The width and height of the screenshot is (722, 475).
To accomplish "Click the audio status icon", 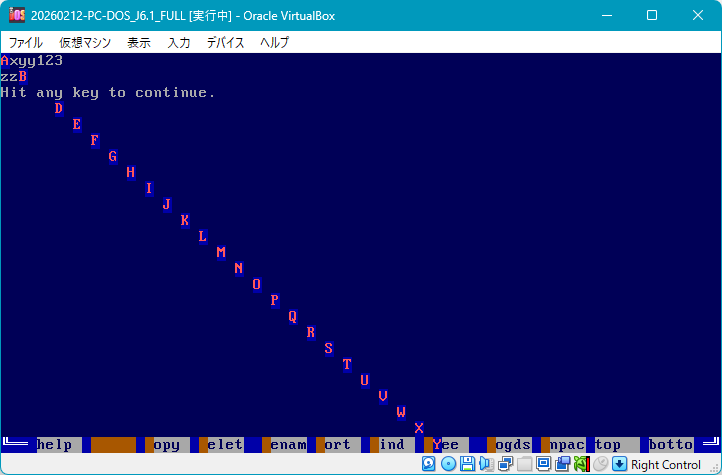I will tap(486, 464).
